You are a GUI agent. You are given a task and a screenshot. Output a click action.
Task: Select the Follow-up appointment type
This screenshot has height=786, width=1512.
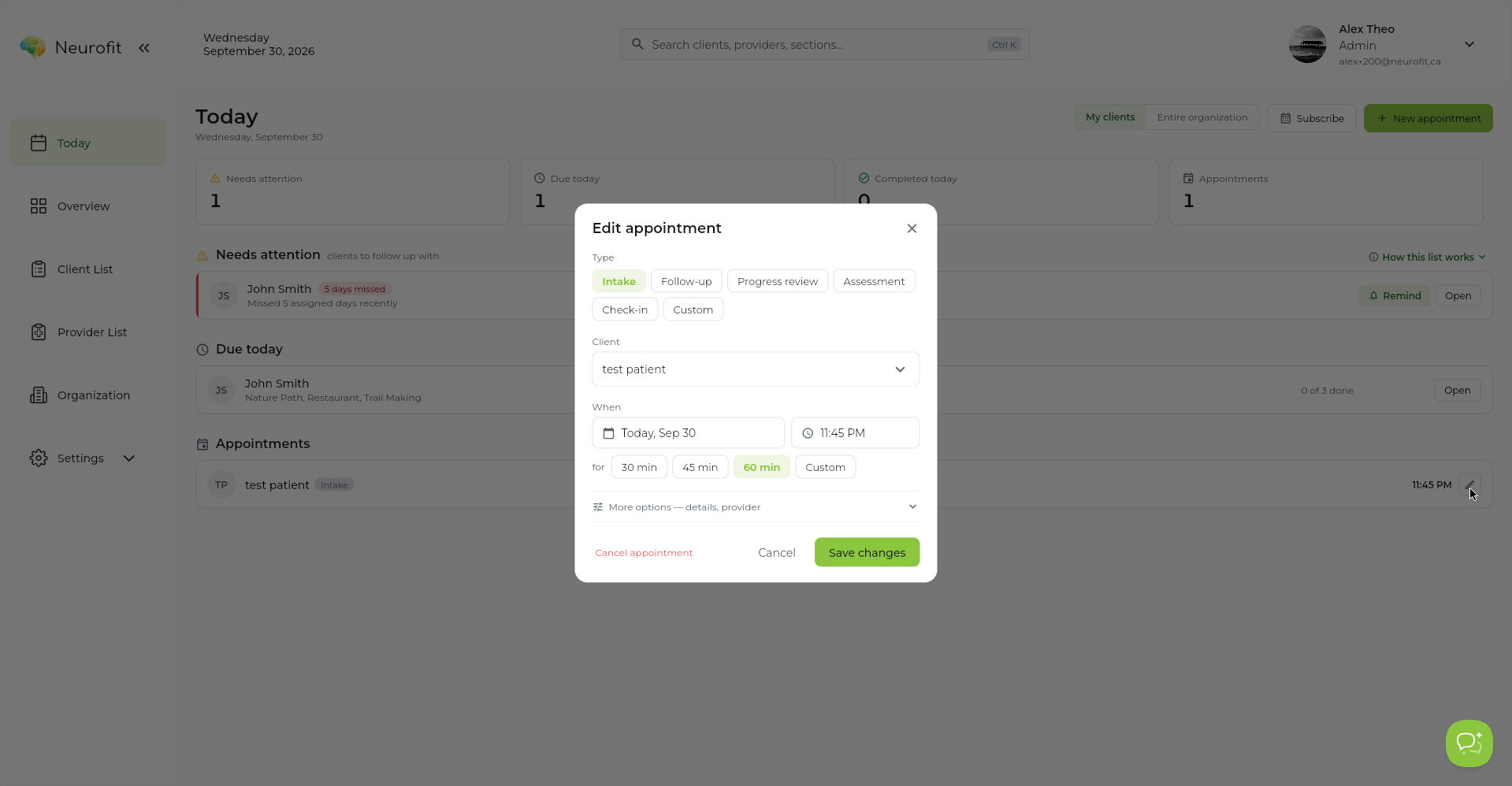[x=686, y=281]
